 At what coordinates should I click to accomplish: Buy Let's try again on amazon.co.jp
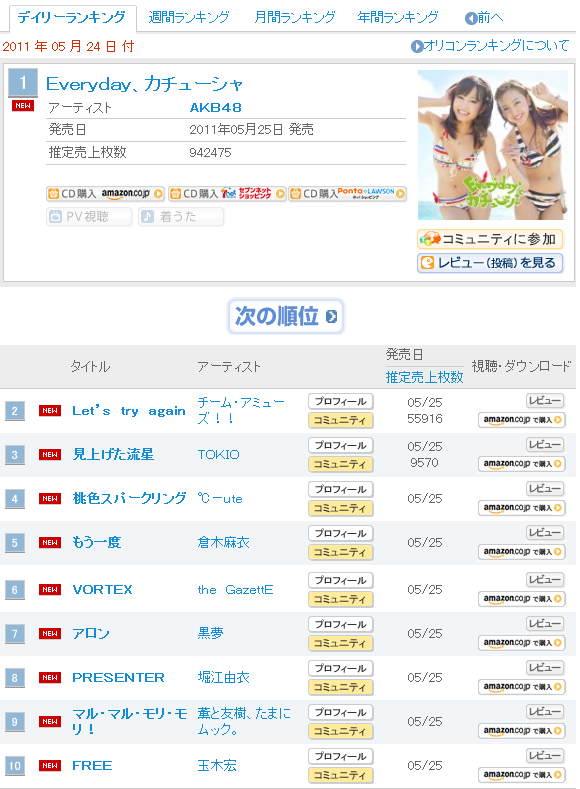click(x=522, y=420)
